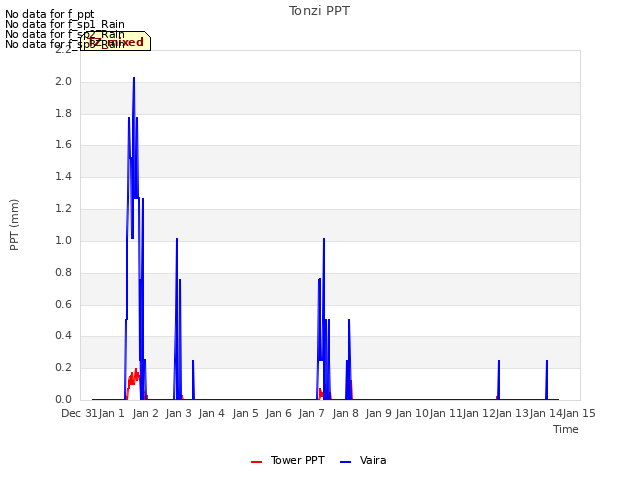
Task: Click the Jan 5 x-axis tick label
Action: 245,413
